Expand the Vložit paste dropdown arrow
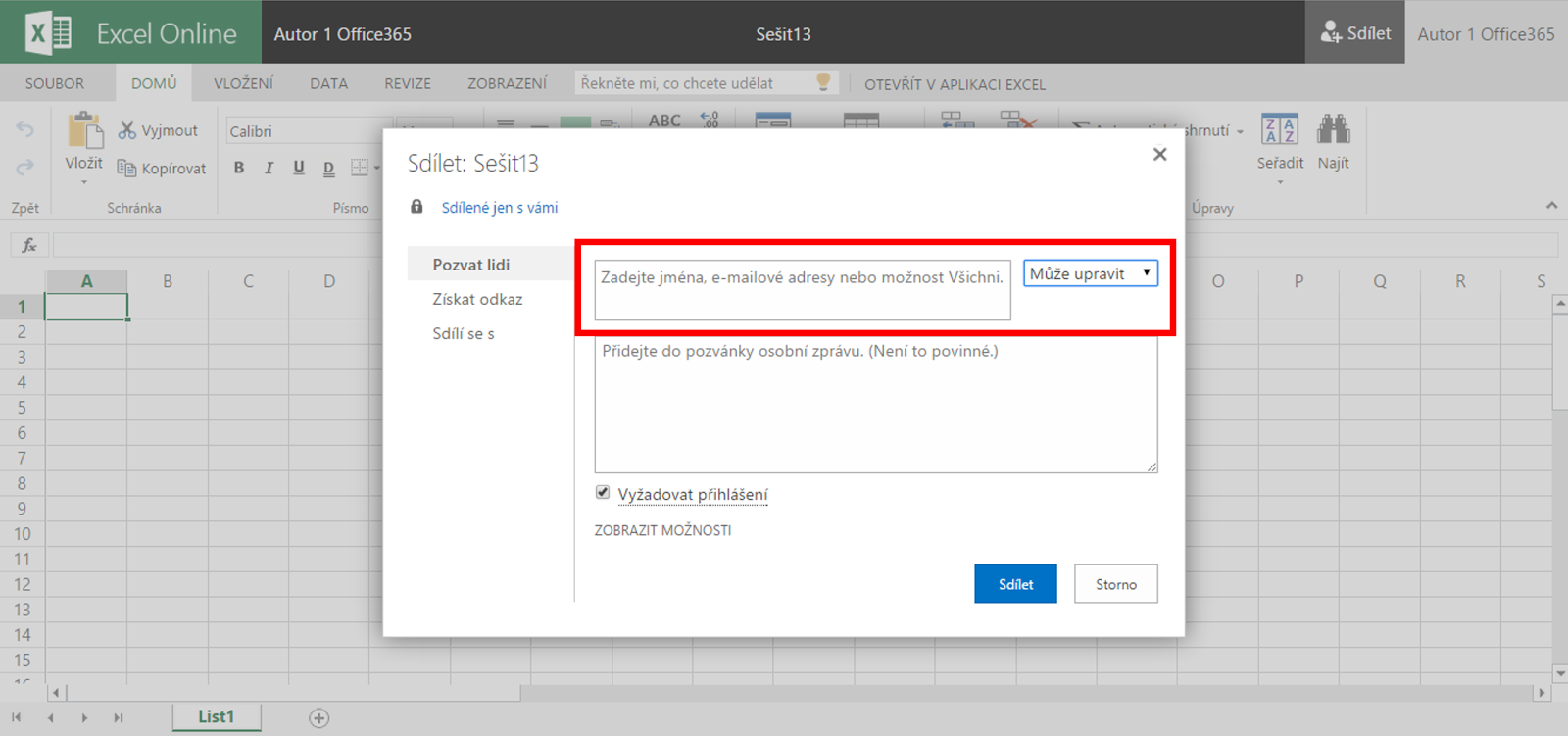The height and width of the screenshot is (736, 1568). coord(84,182)
